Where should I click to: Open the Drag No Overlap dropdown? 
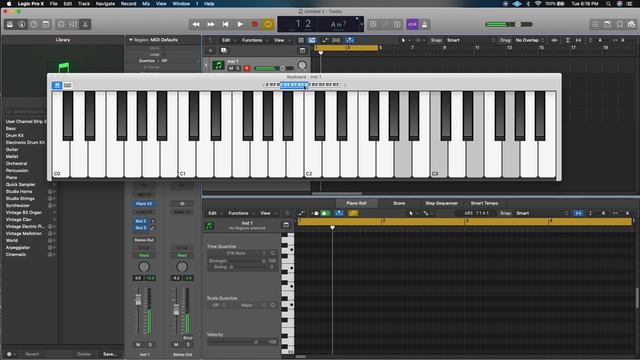coord(529,40)
